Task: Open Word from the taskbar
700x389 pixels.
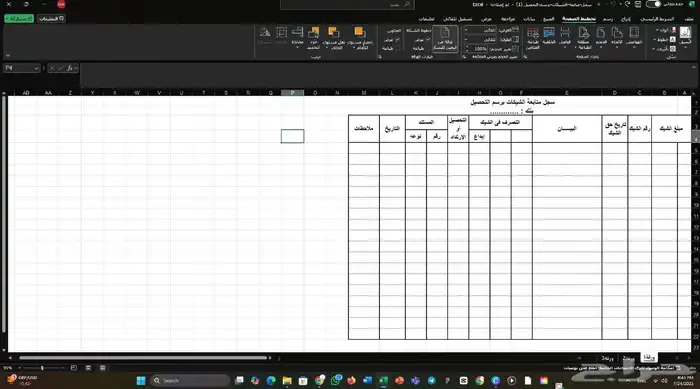Action: point(367,381)
